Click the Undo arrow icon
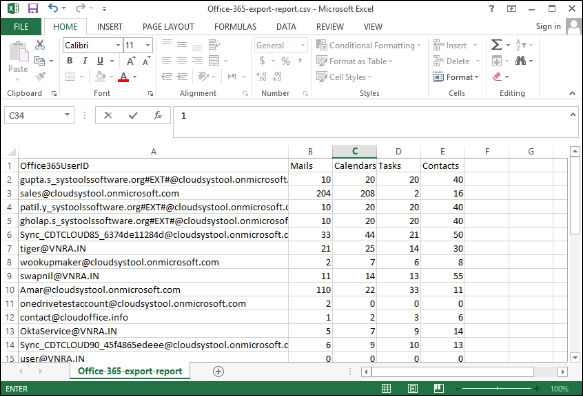Image resolution: width=583 pixels, height=396 pixels. (x=53, y=8)
